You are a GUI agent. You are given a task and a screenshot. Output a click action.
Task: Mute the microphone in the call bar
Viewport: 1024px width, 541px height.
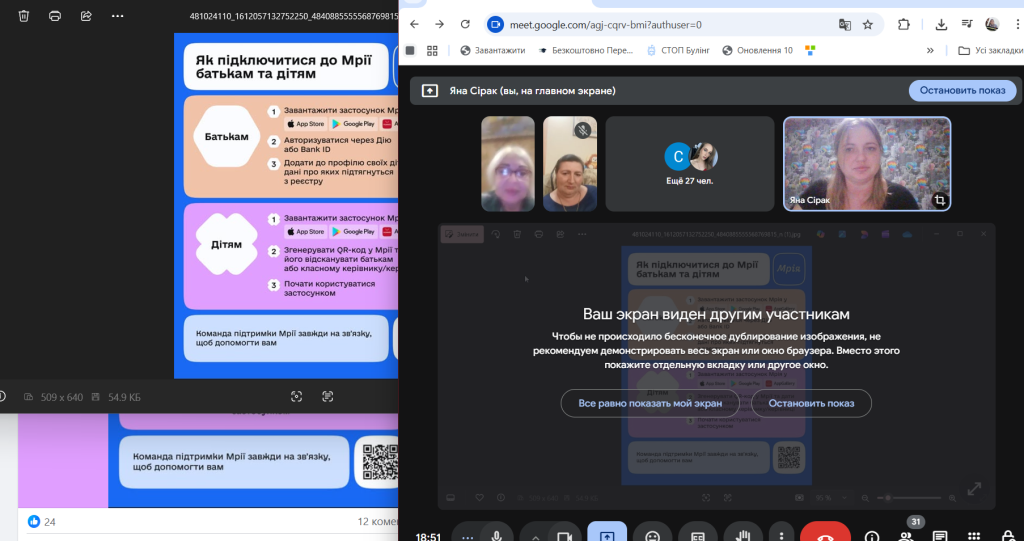pos(496,535)
